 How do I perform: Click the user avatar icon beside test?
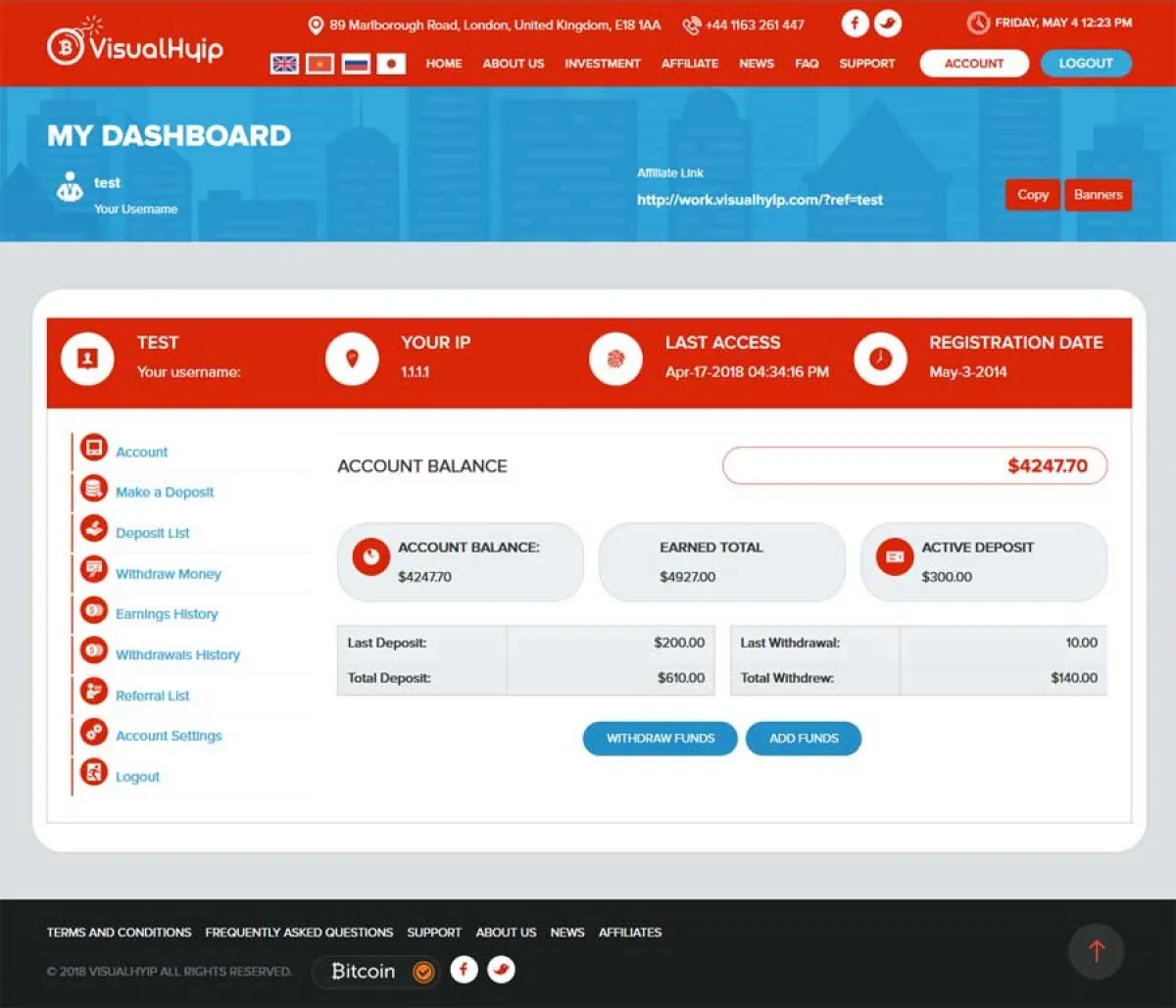[x=70, y=187]
